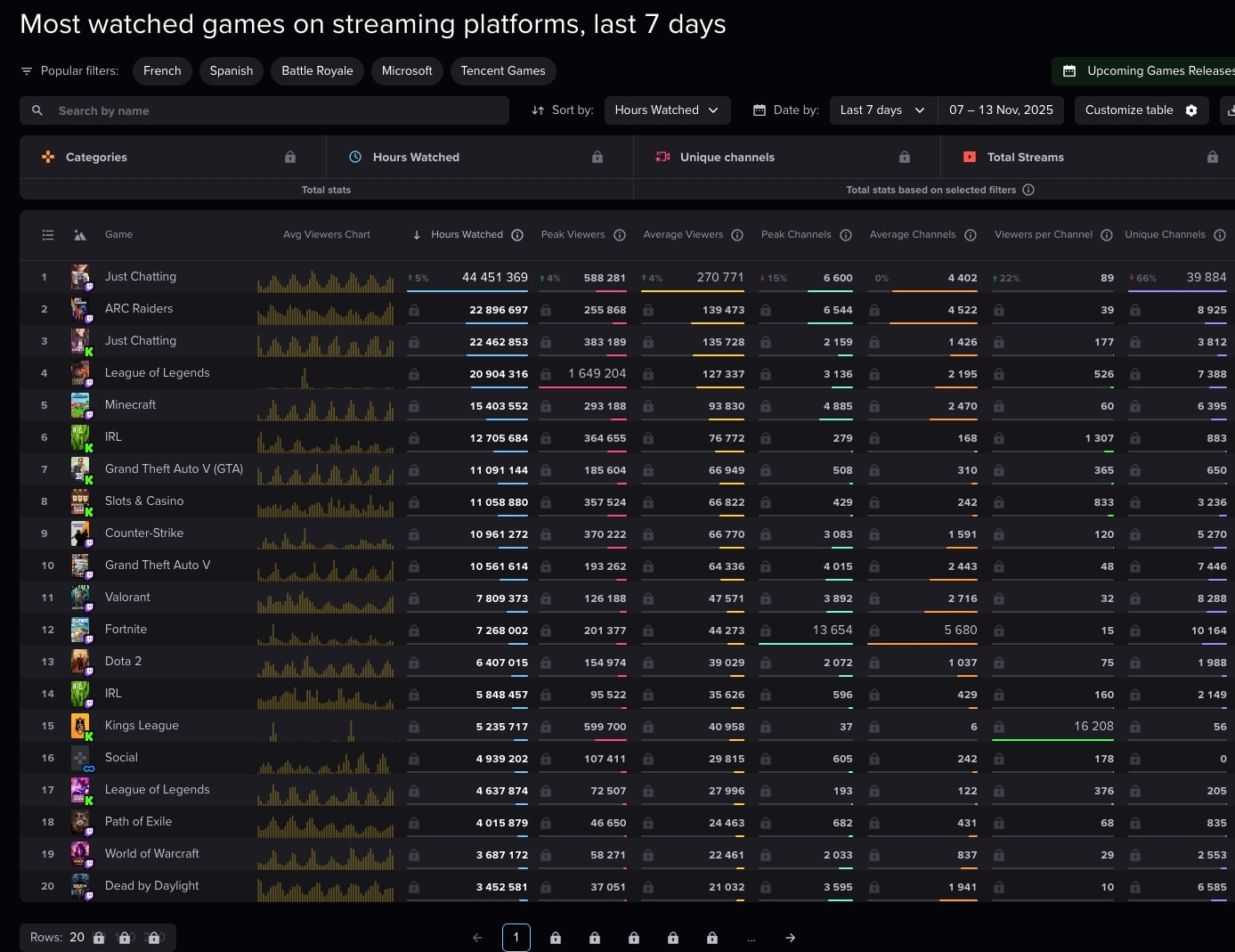1235x952 pixels.
Task: Click the sort arrows icon beside Sort by
Action: 538,110
